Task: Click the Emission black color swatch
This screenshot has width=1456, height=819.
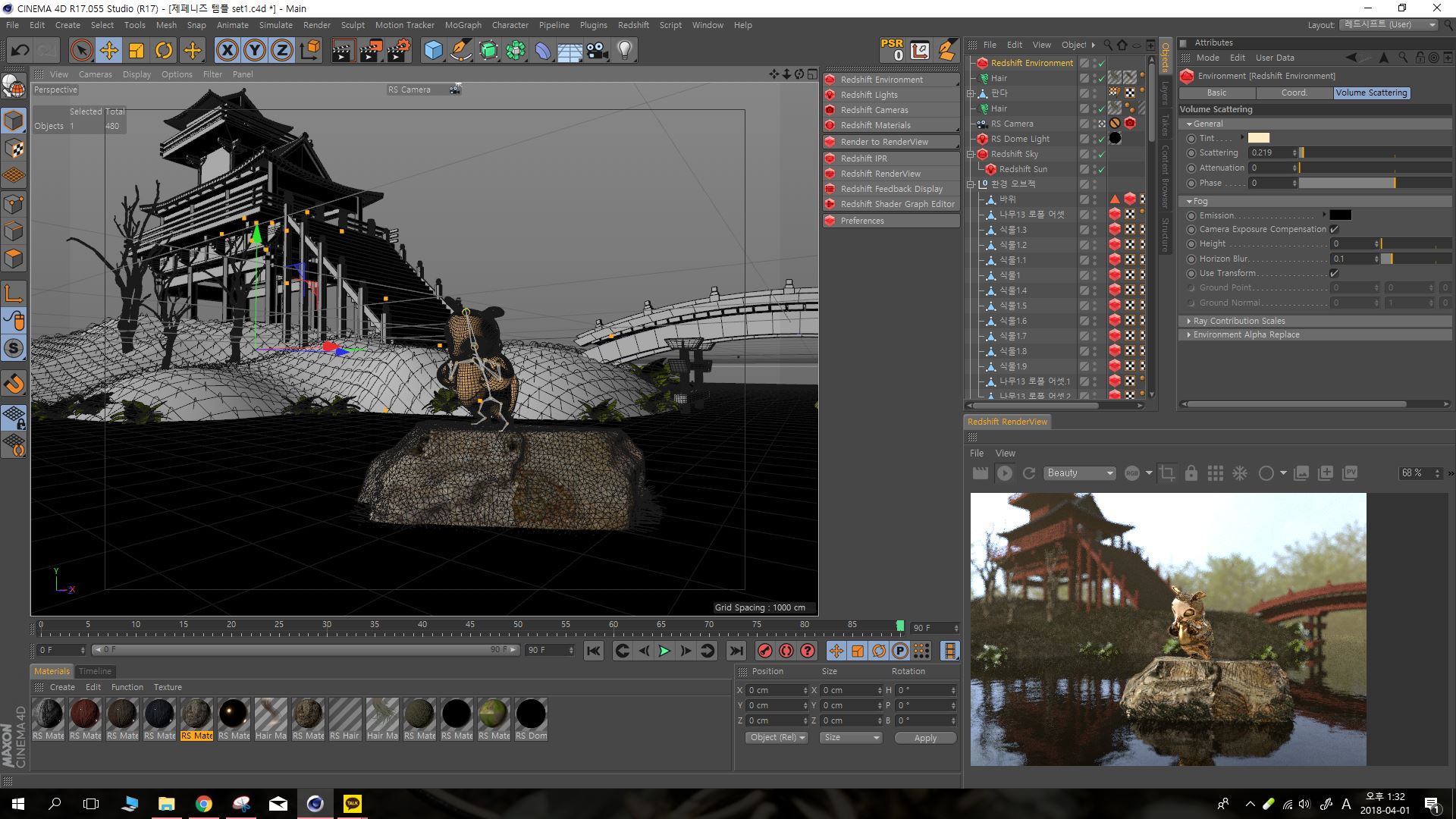Action: pos(1340,215)
